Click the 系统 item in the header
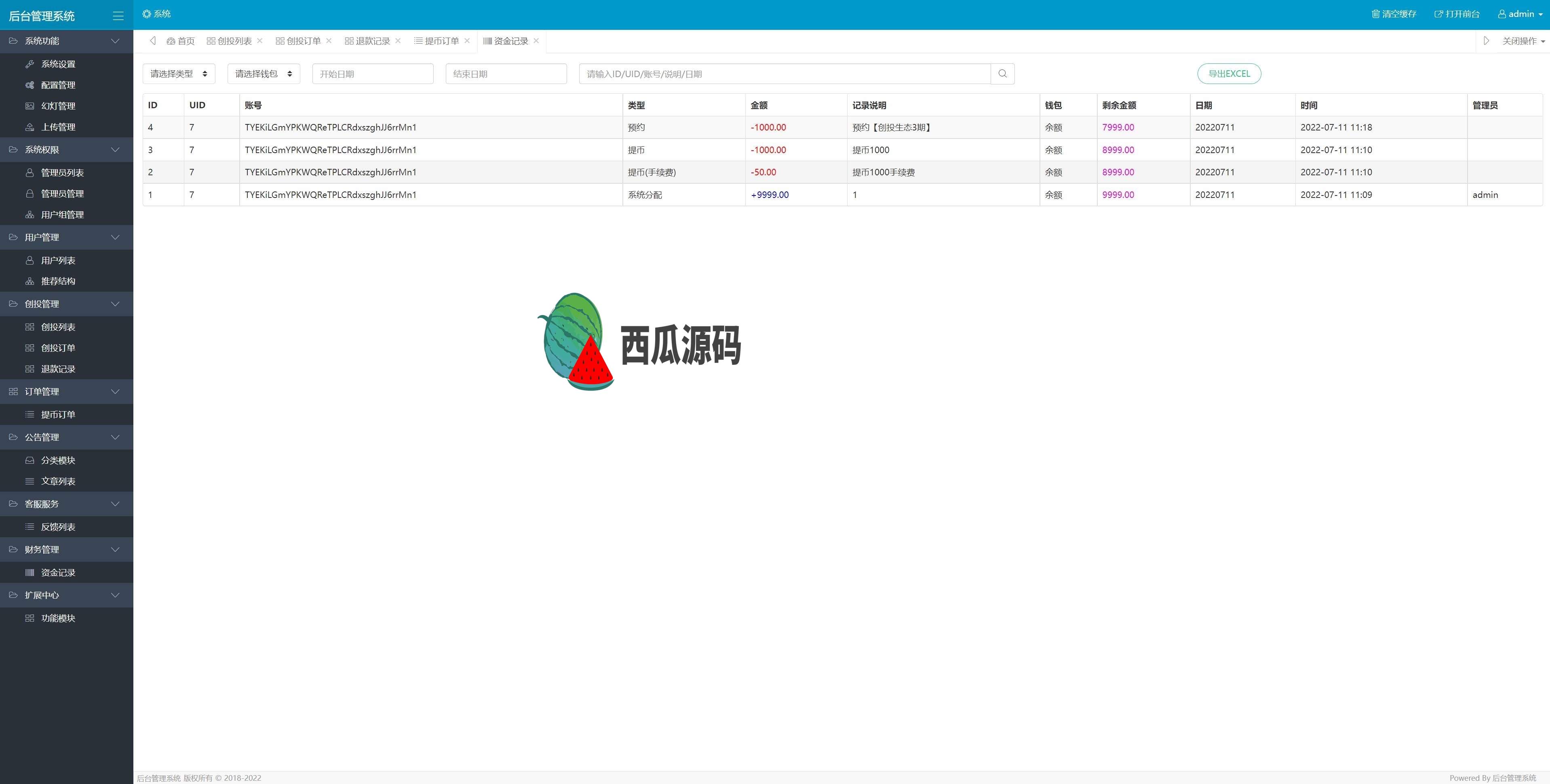This screenshot has width=1550, height=784. click(156, 14)
